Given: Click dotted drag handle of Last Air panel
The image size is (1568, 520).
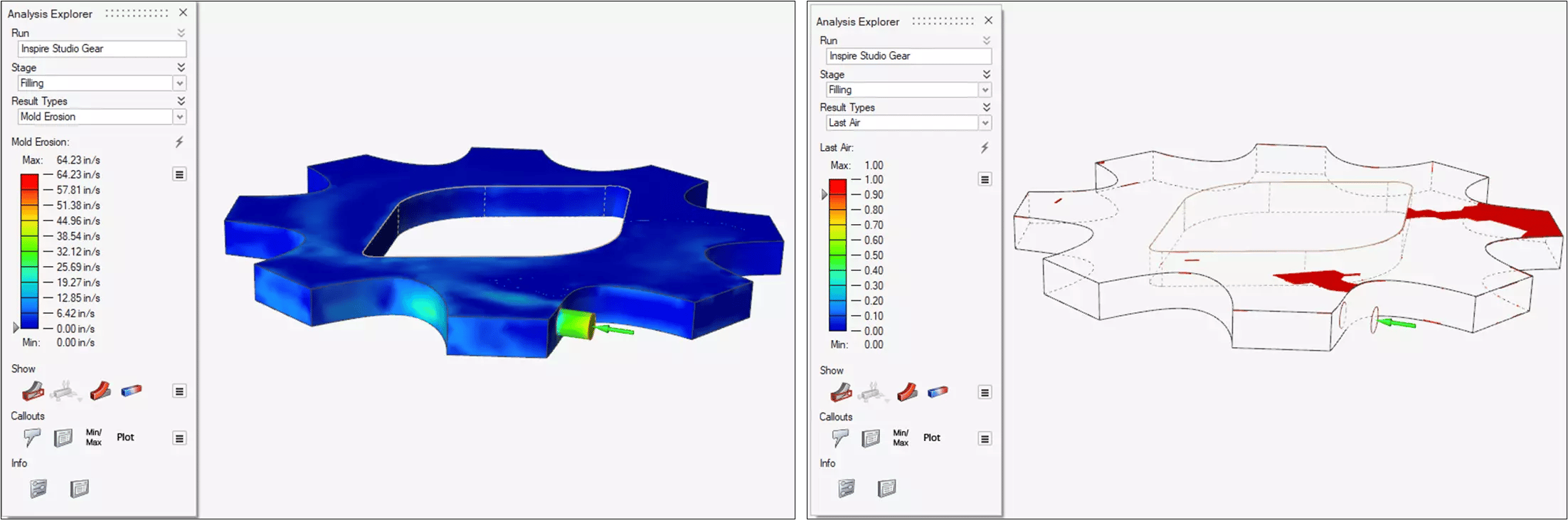Looking at the screenshot, I should point(943,21).
